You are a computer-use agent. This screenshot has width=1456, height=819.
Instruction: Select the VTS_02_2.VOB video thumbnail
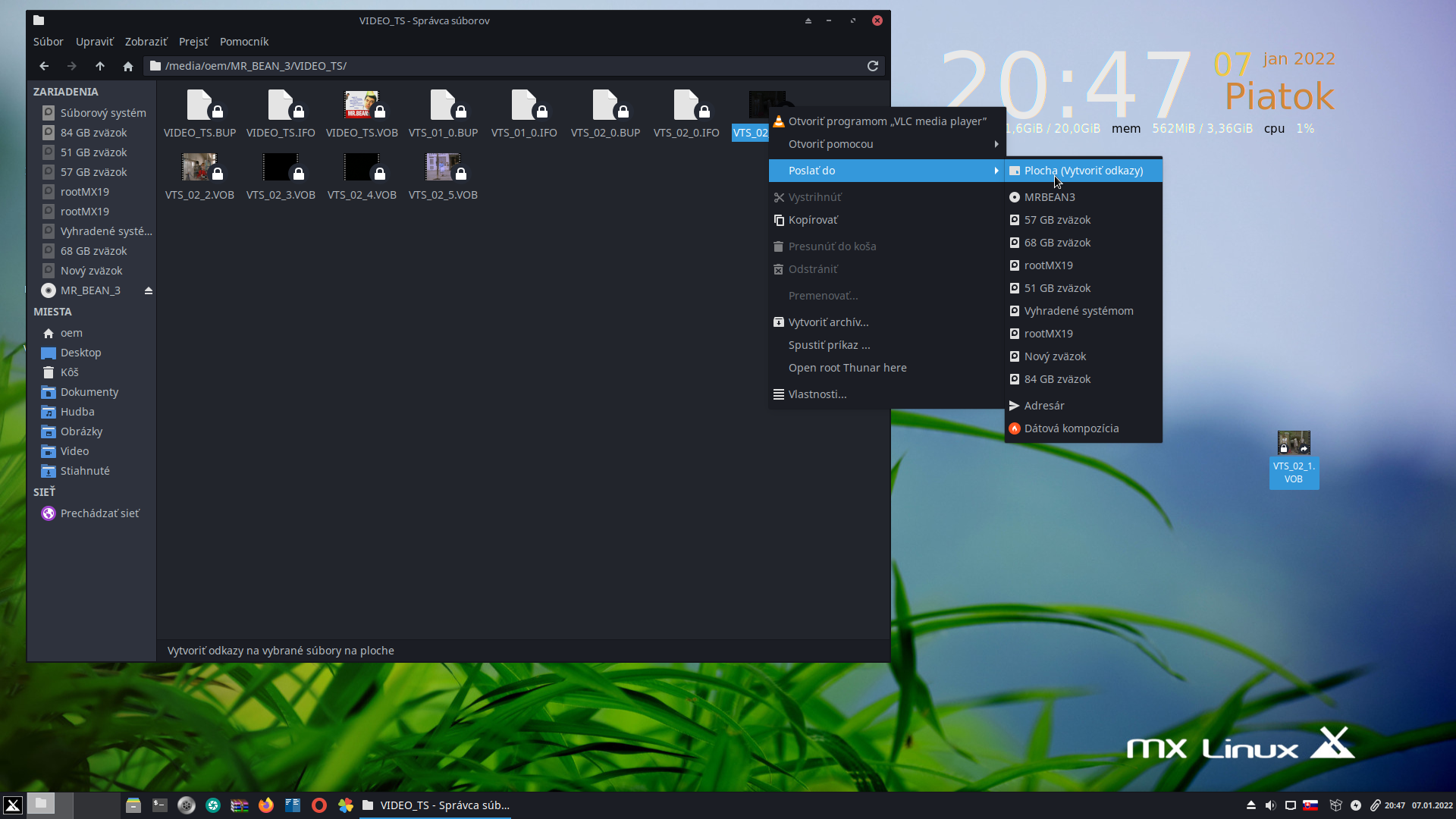pyautogui.click(x=199, y=168)
